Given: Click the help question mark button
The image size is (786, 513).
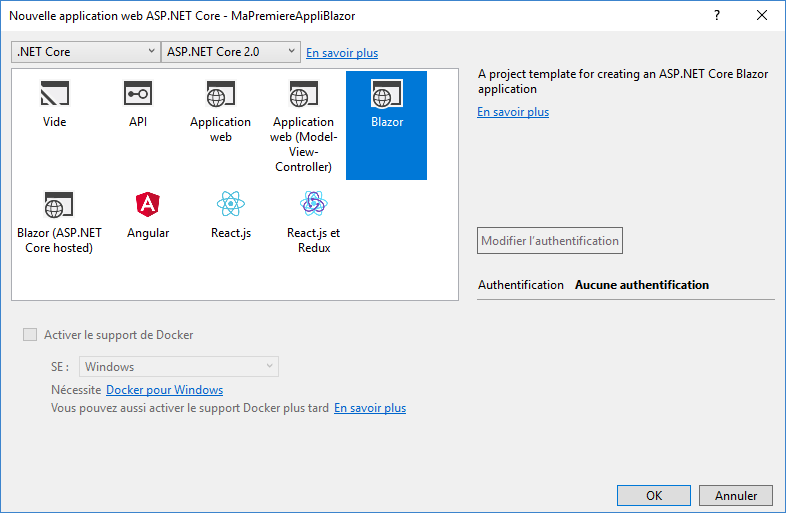Looking at the screenshot, I should click(717, 16).
